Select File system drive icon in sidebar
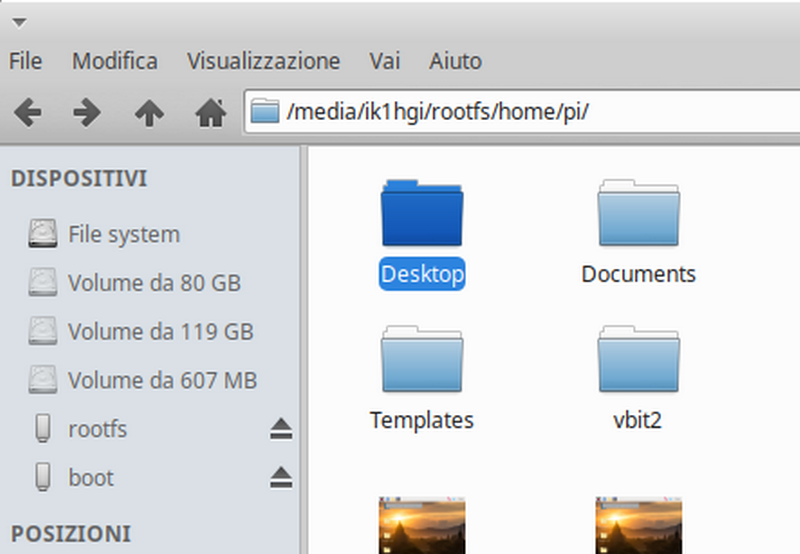 tap(43, 234)
